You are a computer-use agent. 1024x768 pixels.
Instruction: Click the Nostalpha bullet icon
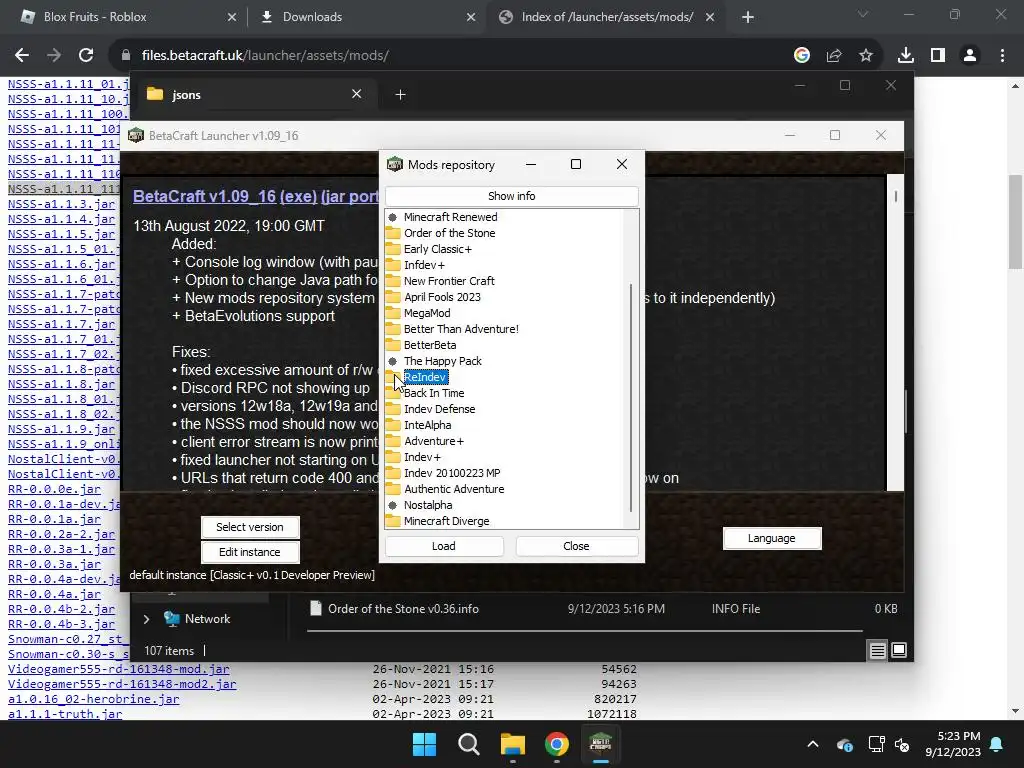pos(392,505)
